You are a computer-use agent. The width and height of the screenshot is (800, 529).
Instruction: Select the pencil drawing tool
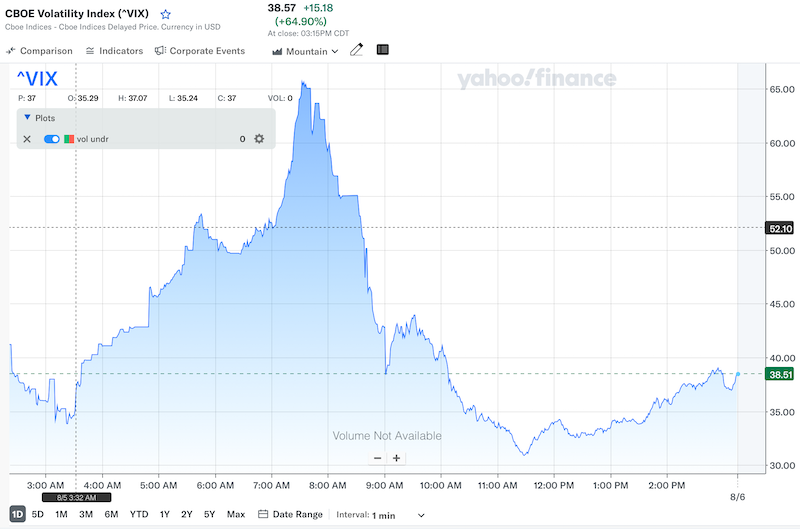click(x=356, y=50)
